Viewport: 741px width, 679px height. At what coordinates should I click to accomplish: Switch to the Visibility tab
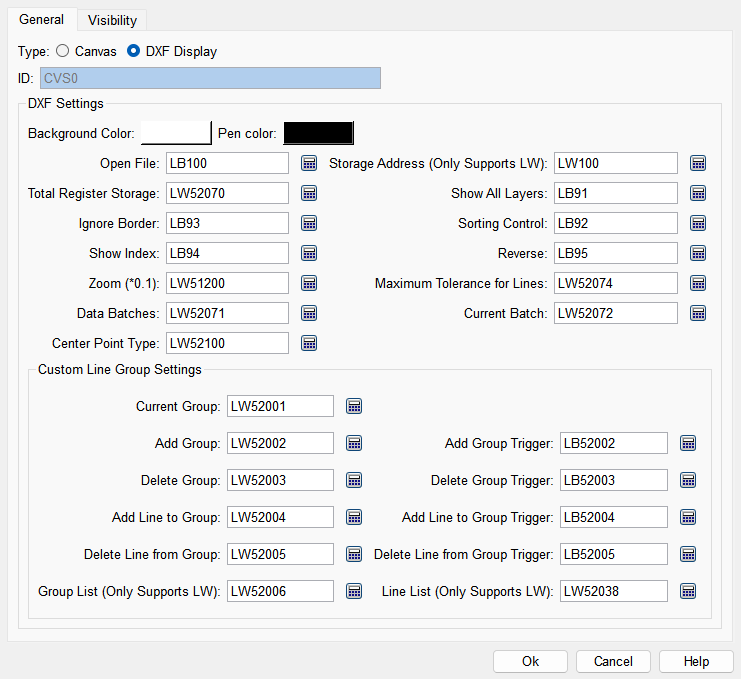112,20
